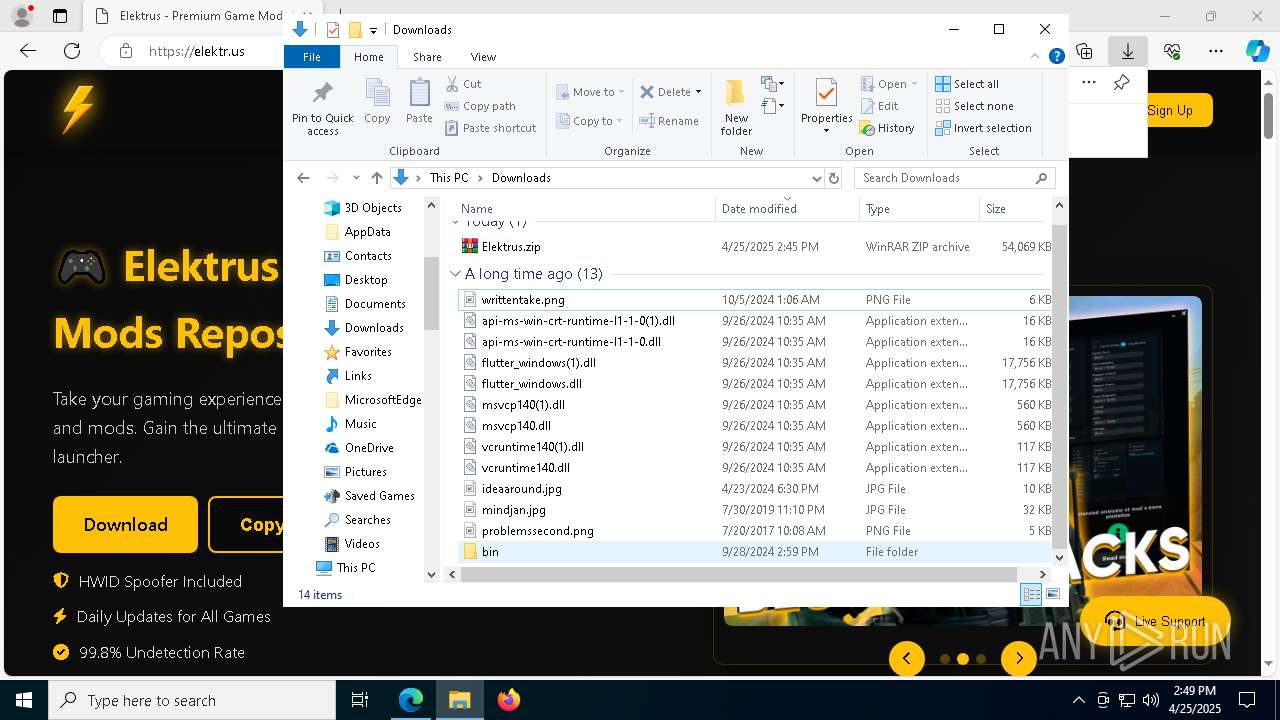Image resolution: width=1280 pixels, height=720 pixels.
Task: Click the Cut scissors command
Action: coord(464,84)
